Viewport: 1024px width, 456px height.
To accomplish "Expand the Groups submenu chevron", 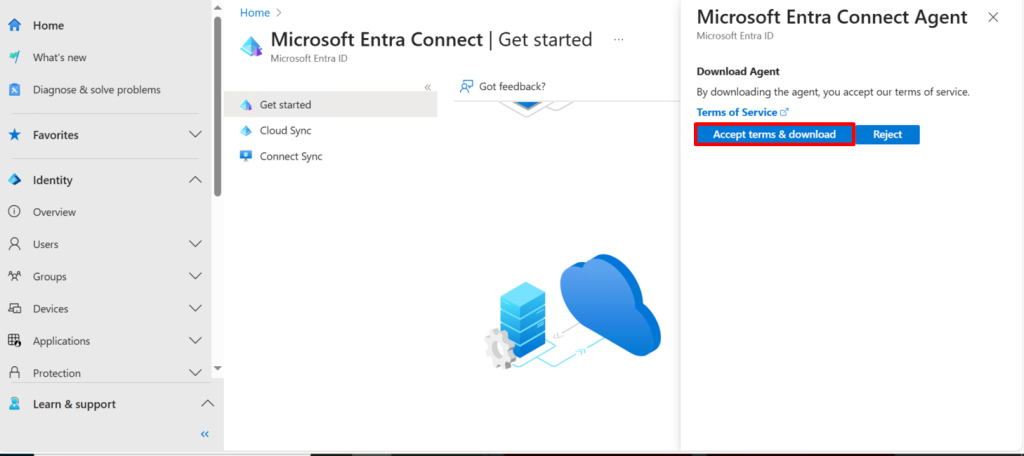I will pos(195,276).
